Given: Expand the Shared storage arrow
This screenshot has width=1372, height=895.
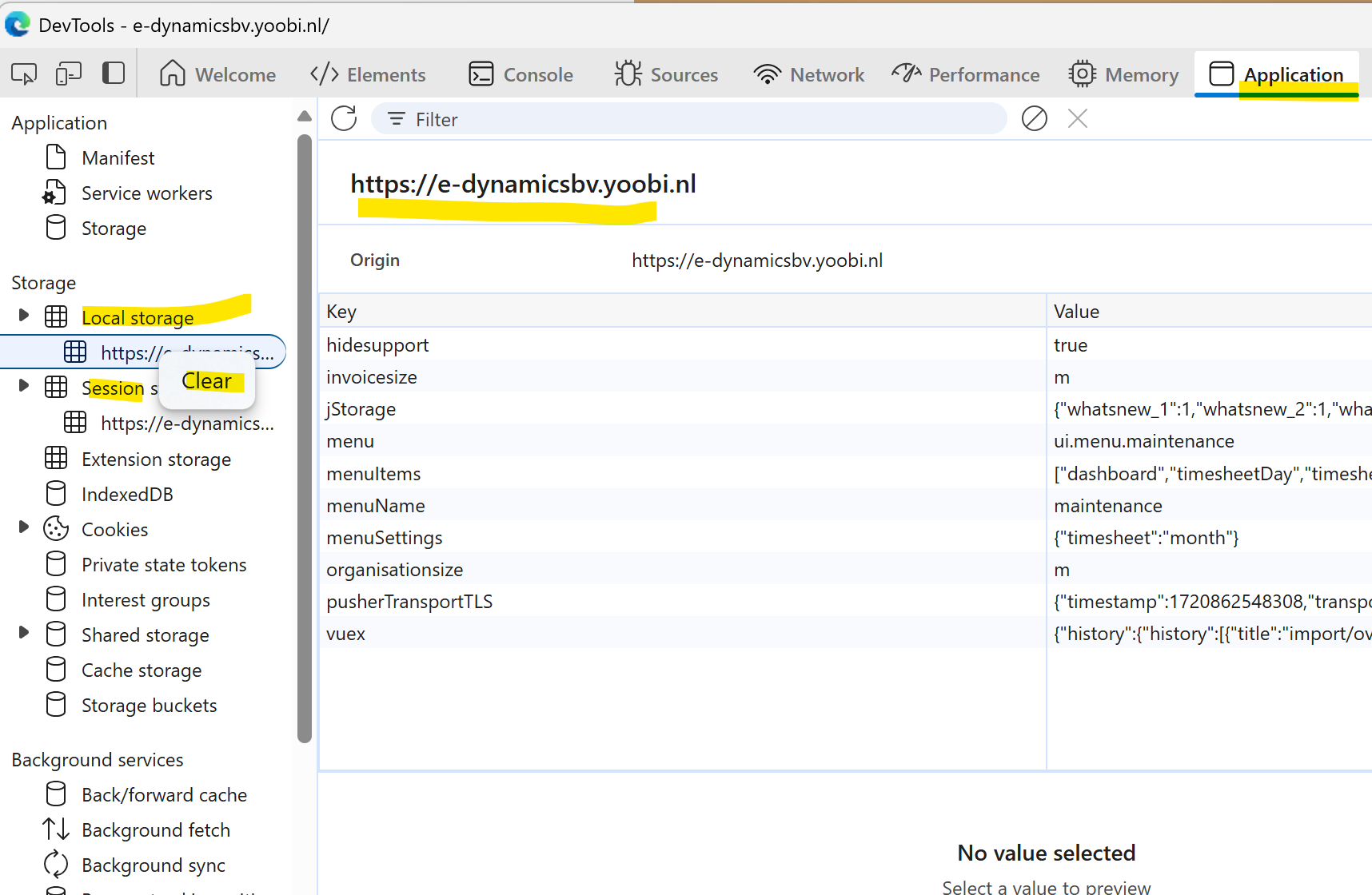Looking at the screenshot, I should click(x=23, y=632).
